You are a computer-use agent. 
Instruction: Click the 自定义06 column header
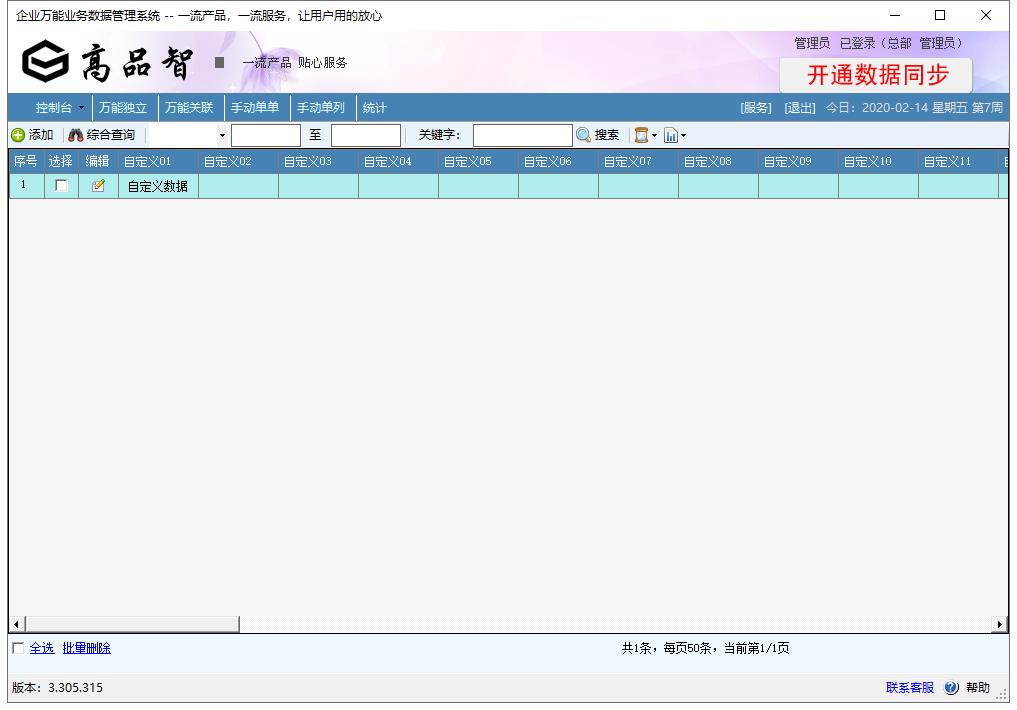point(558,161)
